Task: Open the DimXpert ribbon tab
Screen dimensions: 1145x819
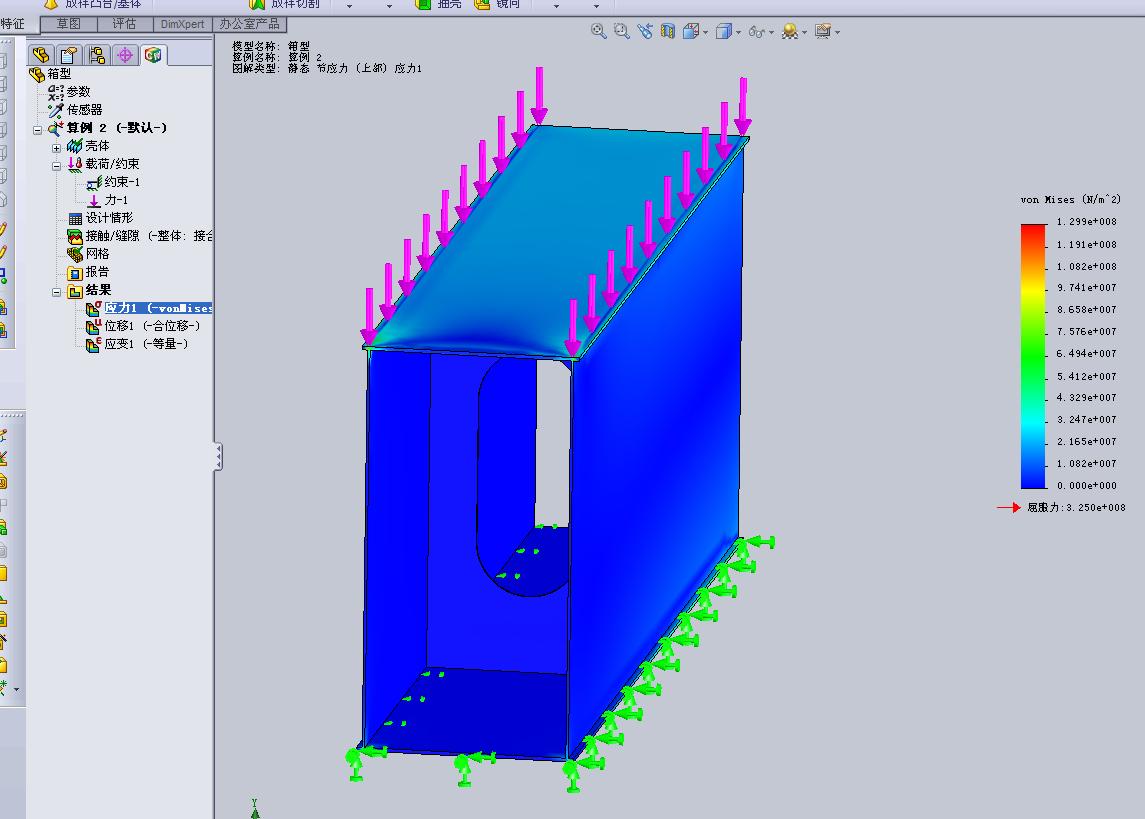Action: click(x=183, y=24)
